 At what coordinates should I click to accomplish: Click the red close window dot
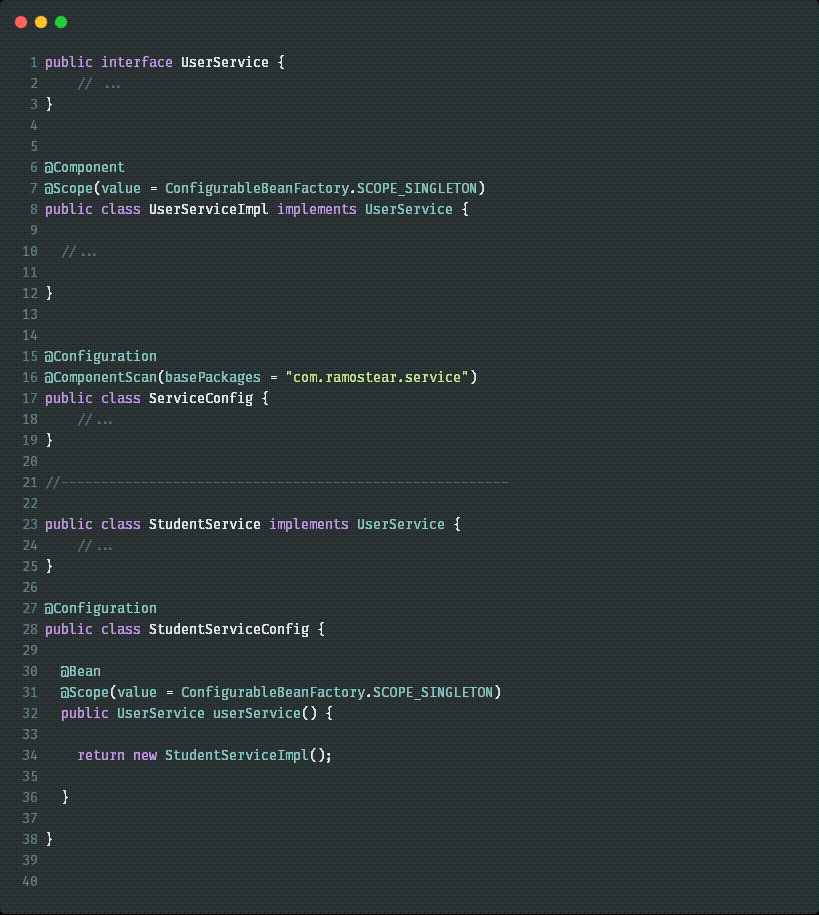[x=21, y=22]
